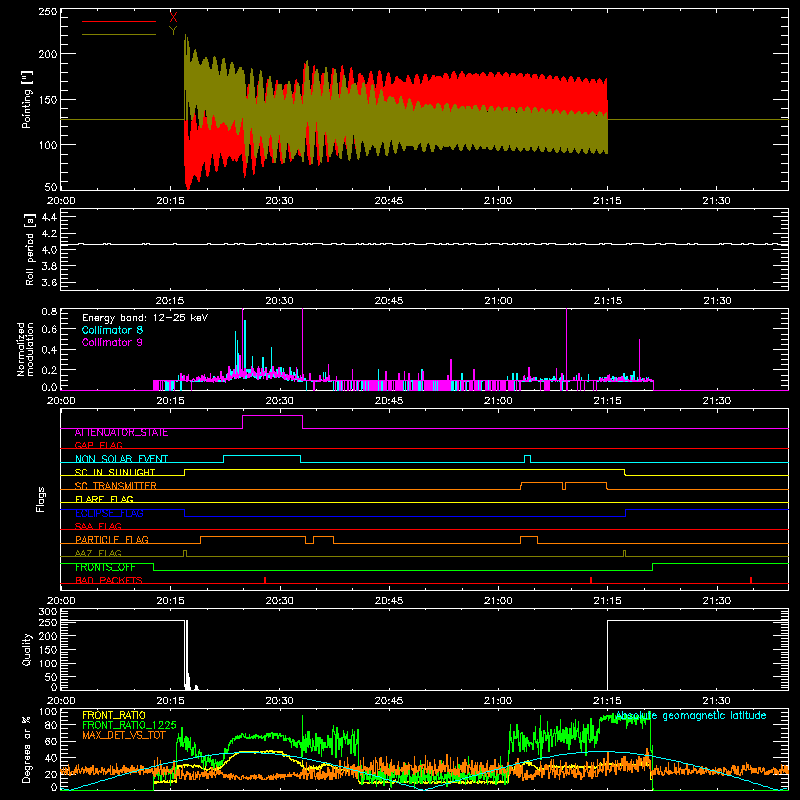Viewport: 800px width, 800px height.
Task: Select the olive Y legend label
Action: [x=173, y=31]
